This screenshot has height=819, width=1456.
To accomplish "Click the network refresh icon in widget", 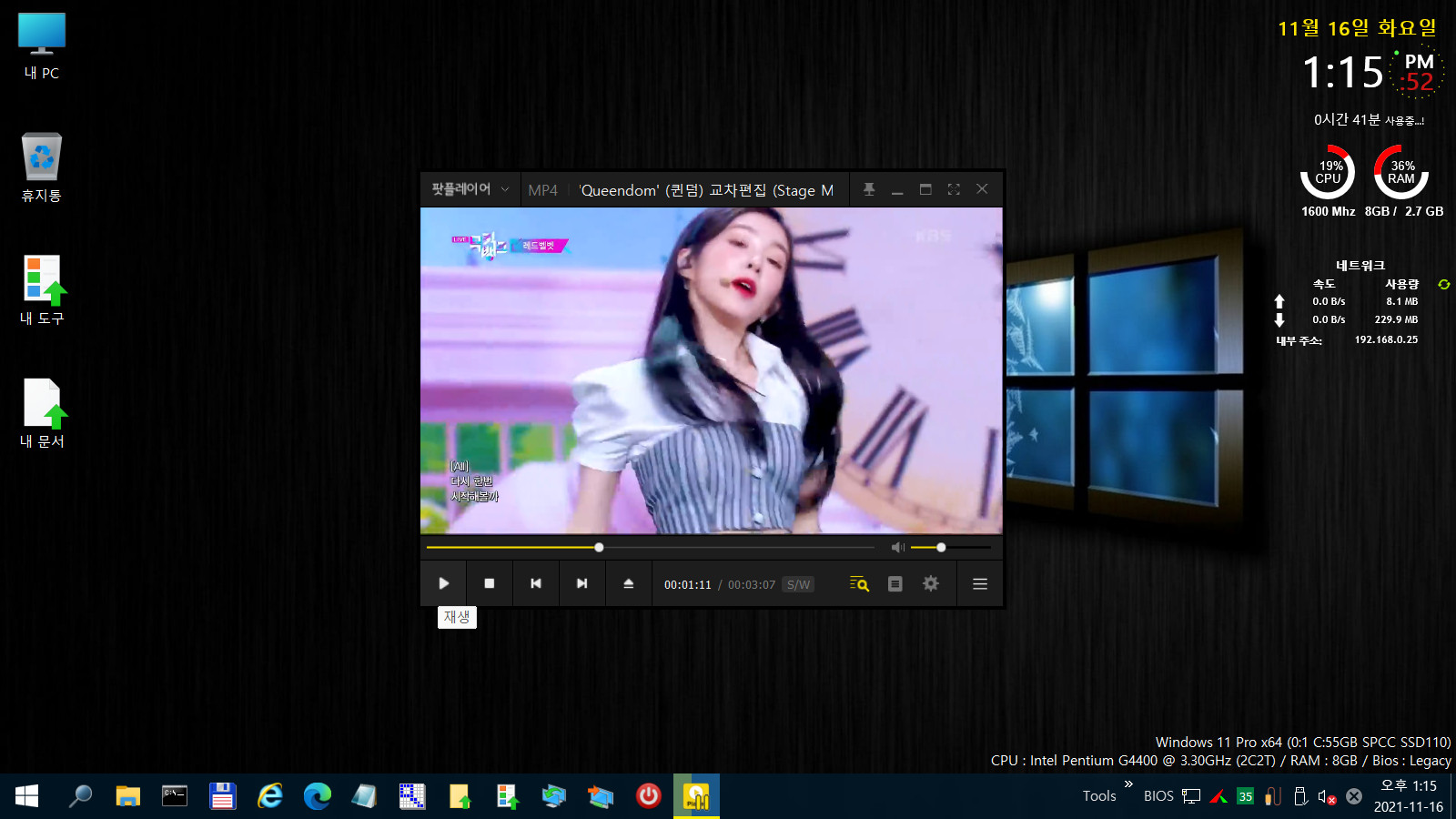I will (x=1443, y=285).
